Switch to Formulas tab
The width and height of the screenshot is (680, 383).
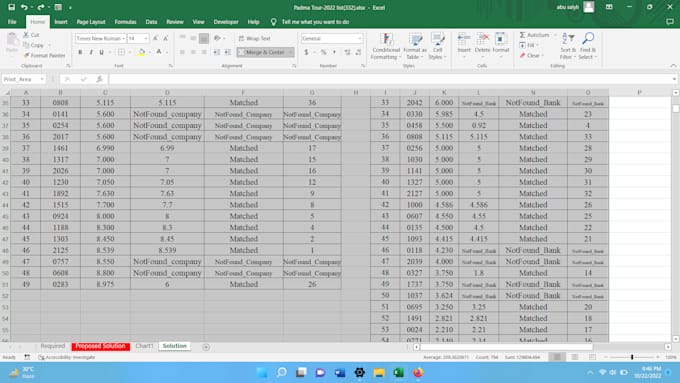[x=125, y=22]
